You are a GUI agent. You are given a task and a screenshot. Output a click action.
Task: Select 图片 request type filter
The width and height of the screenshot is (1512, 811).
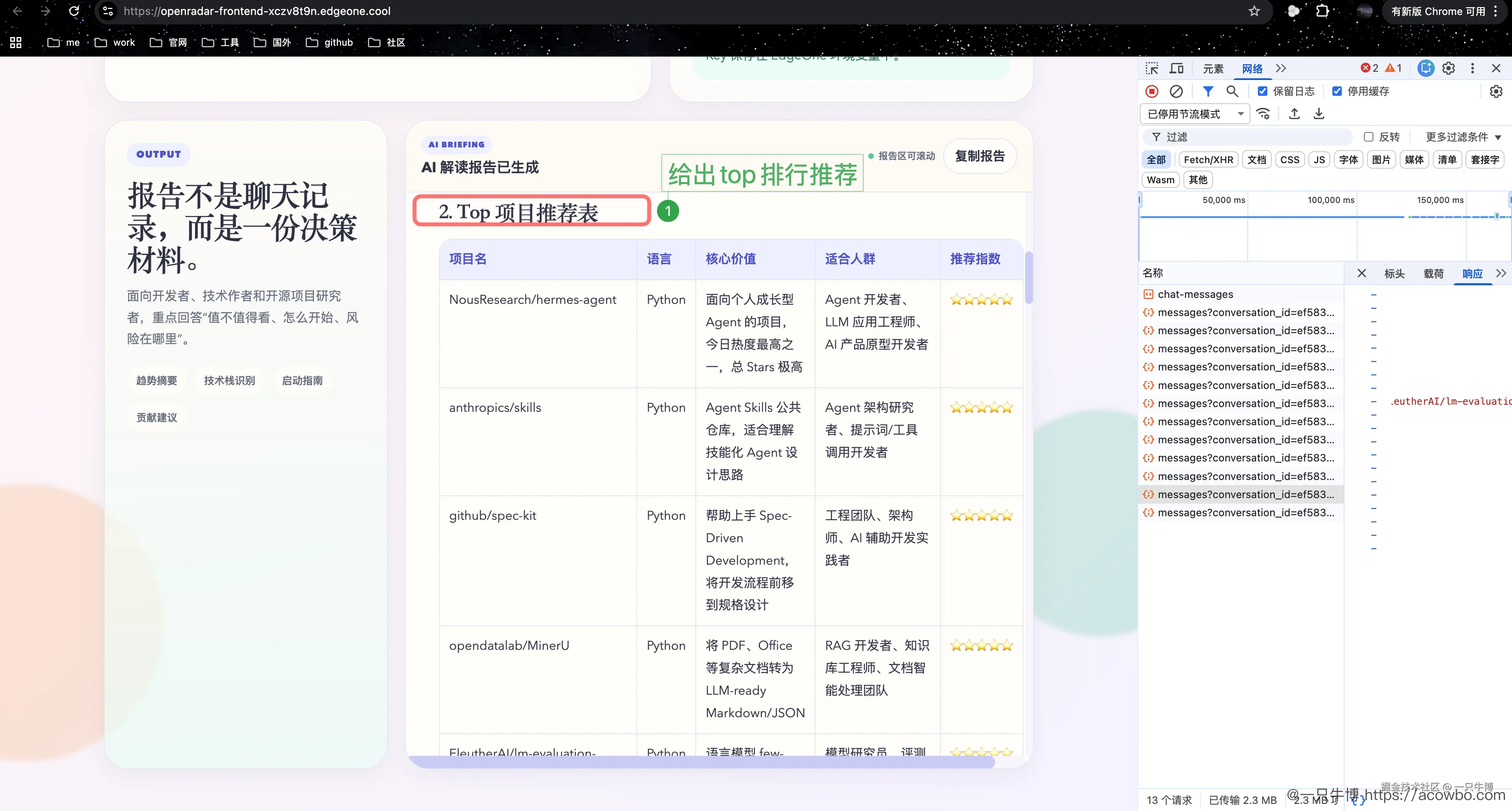coord(1381,159)
